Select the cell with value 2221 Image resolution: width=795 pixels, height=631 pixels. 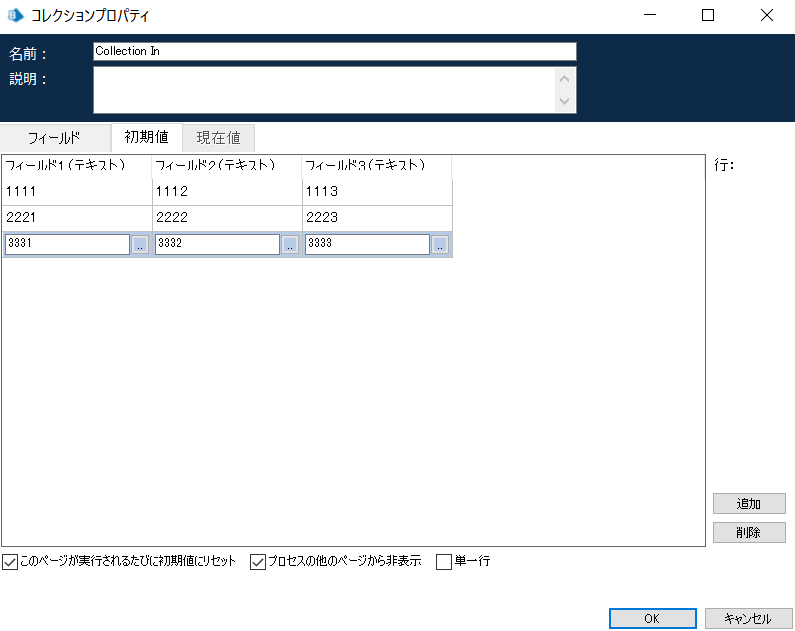pyautogui.click(x=77, y=218)
